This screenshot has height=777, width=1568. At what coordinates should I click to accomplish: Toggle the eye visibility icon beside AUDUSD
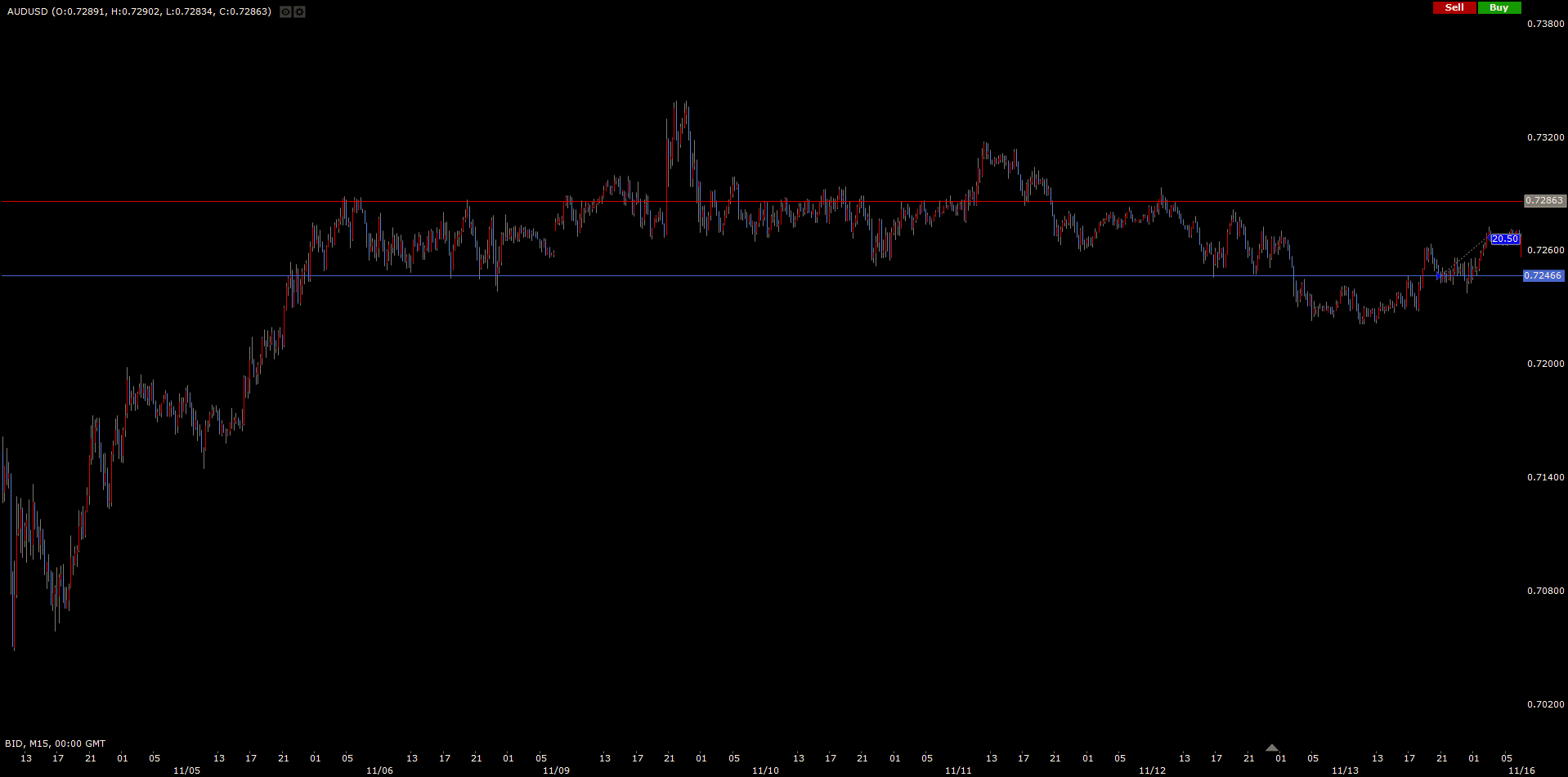tap(285, 12)
